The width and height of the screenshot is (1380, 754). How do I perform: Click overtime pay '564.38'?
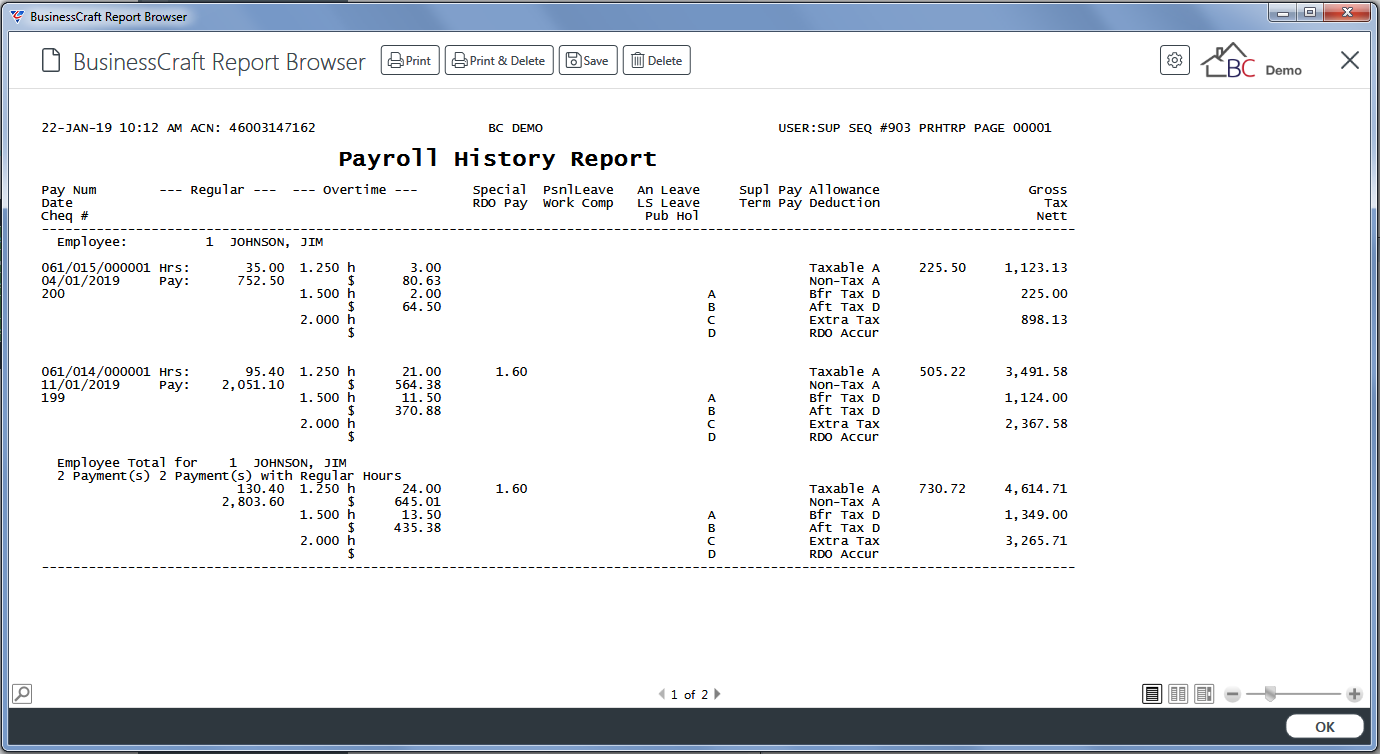click(418, 385)
